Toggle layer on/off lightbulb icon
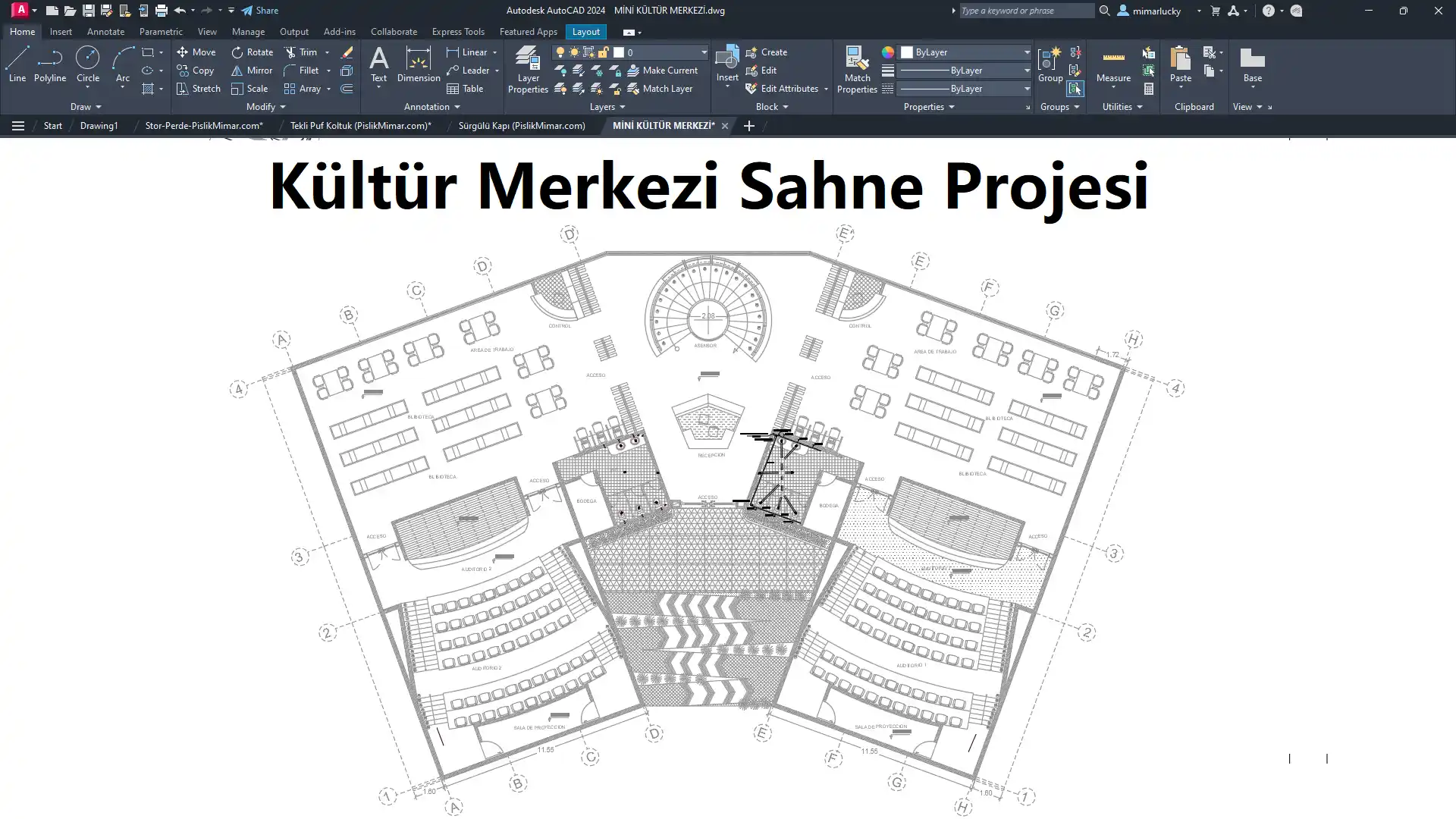Screen dimensions: 1456x819 [x=560, y=52]
